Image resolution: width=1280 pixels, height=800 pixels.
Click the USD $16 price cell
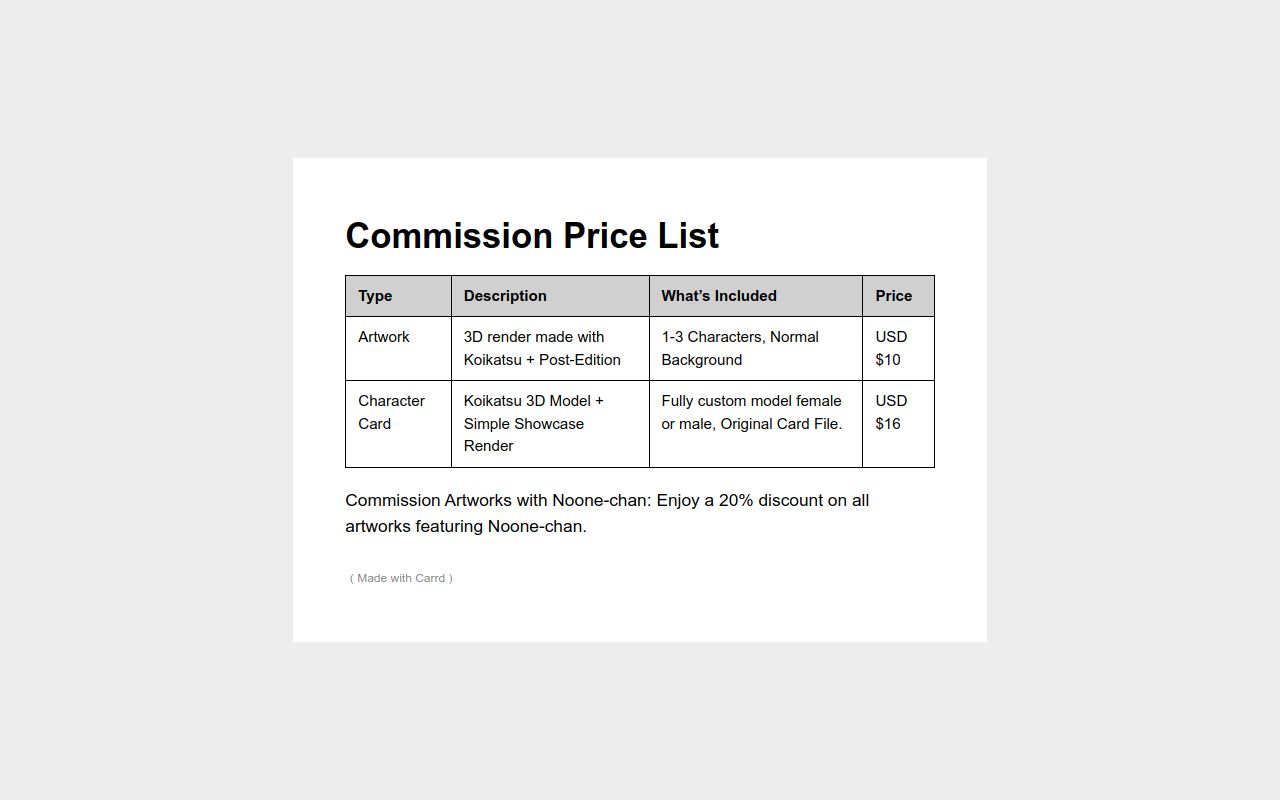pyautogui.click(x=891, y=412)
